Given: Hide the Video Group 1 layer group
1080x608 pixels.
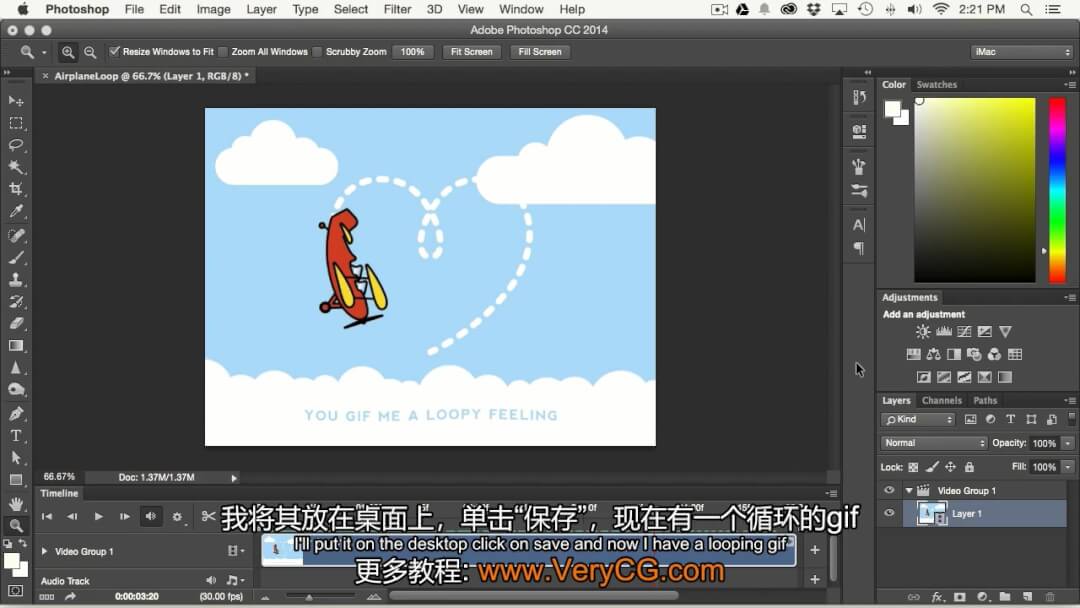Looking at the screenshot, I should (889, 490).
